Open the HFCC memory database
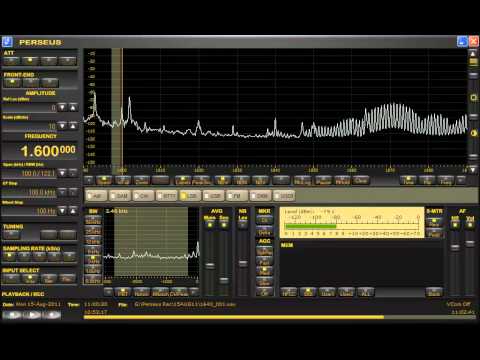 tap(289, 292)
